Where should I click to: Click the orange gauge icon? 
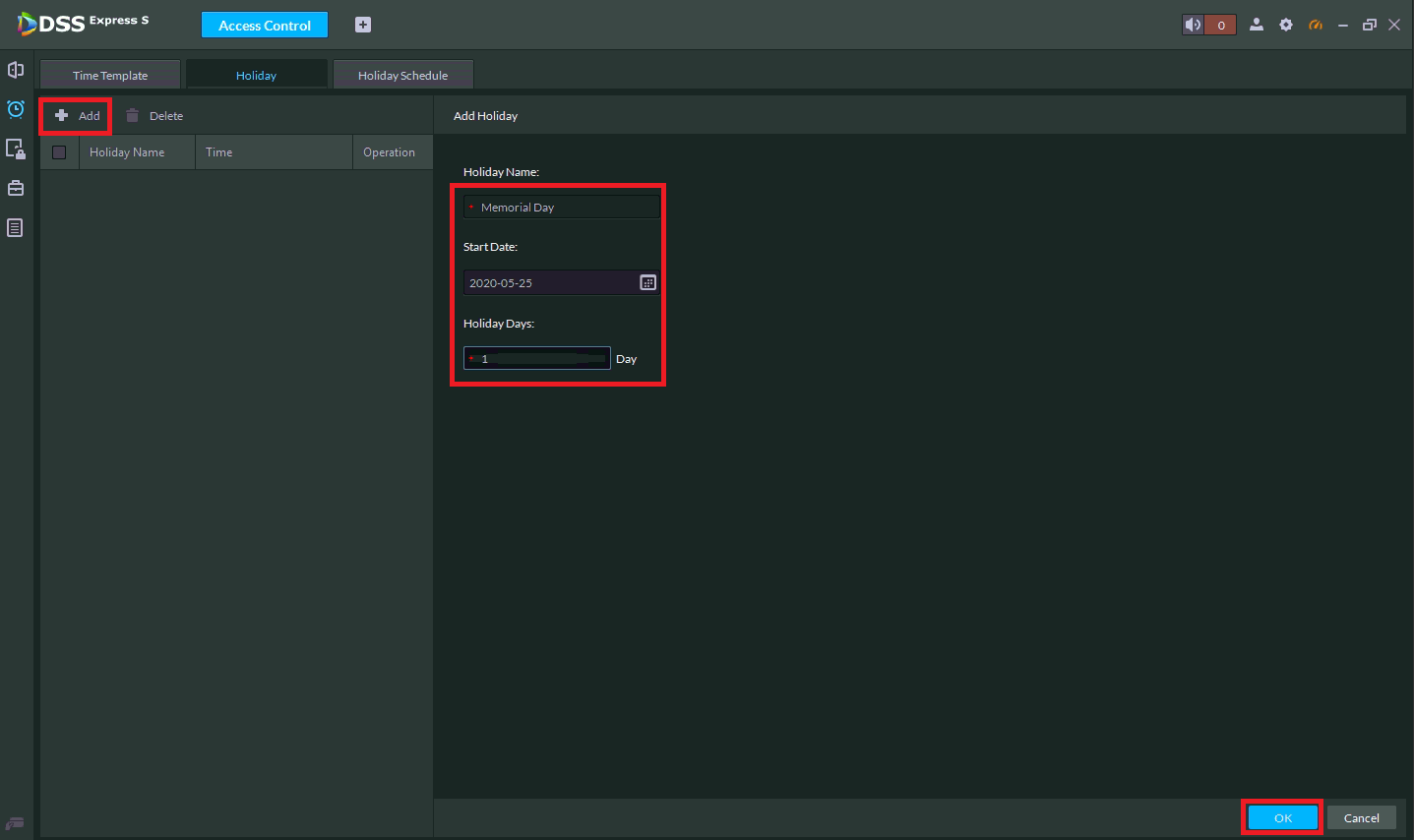[1316, 25]
